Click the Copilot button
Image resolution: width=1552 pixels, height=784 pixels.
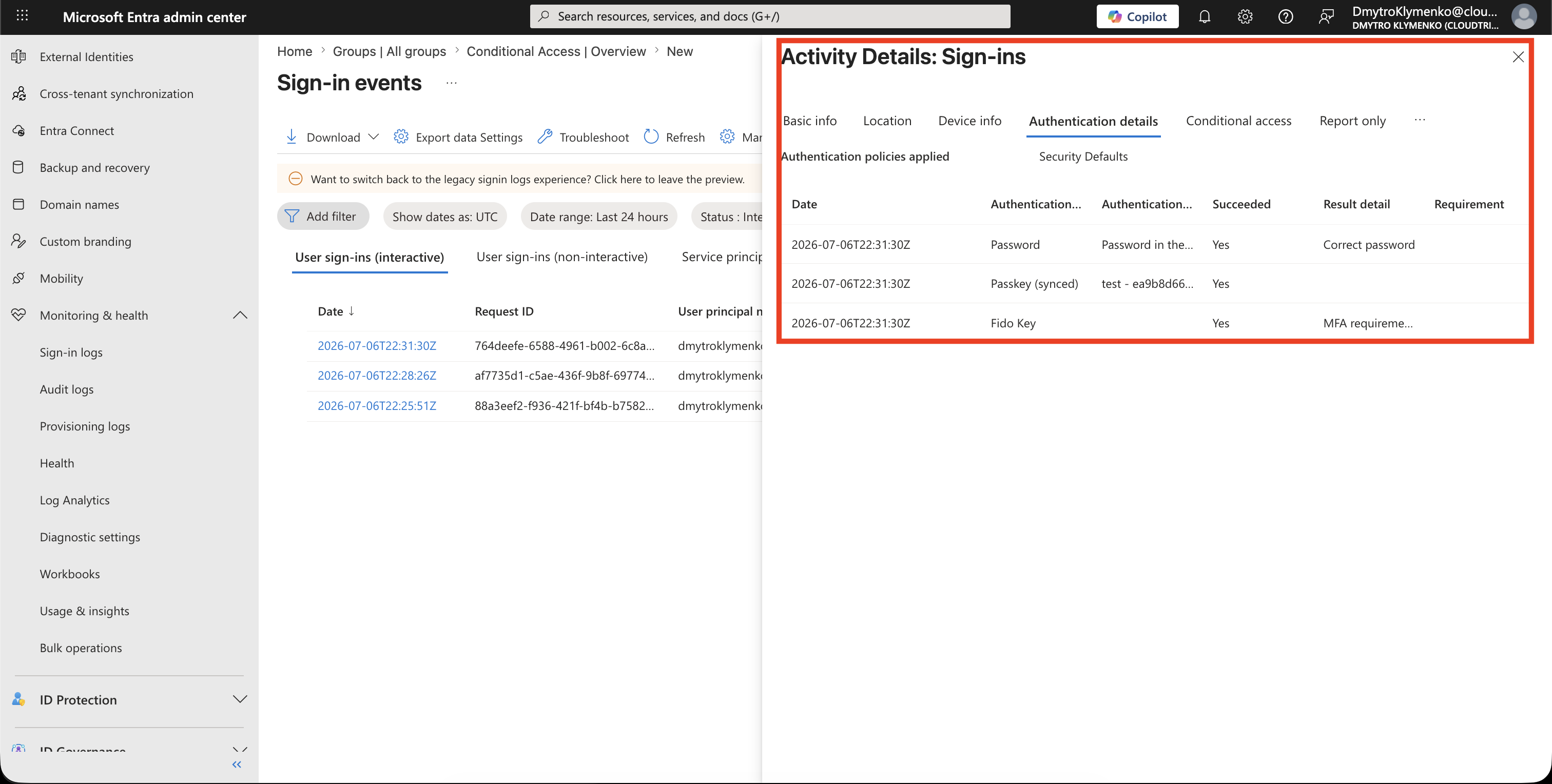tap(1137, 17)
